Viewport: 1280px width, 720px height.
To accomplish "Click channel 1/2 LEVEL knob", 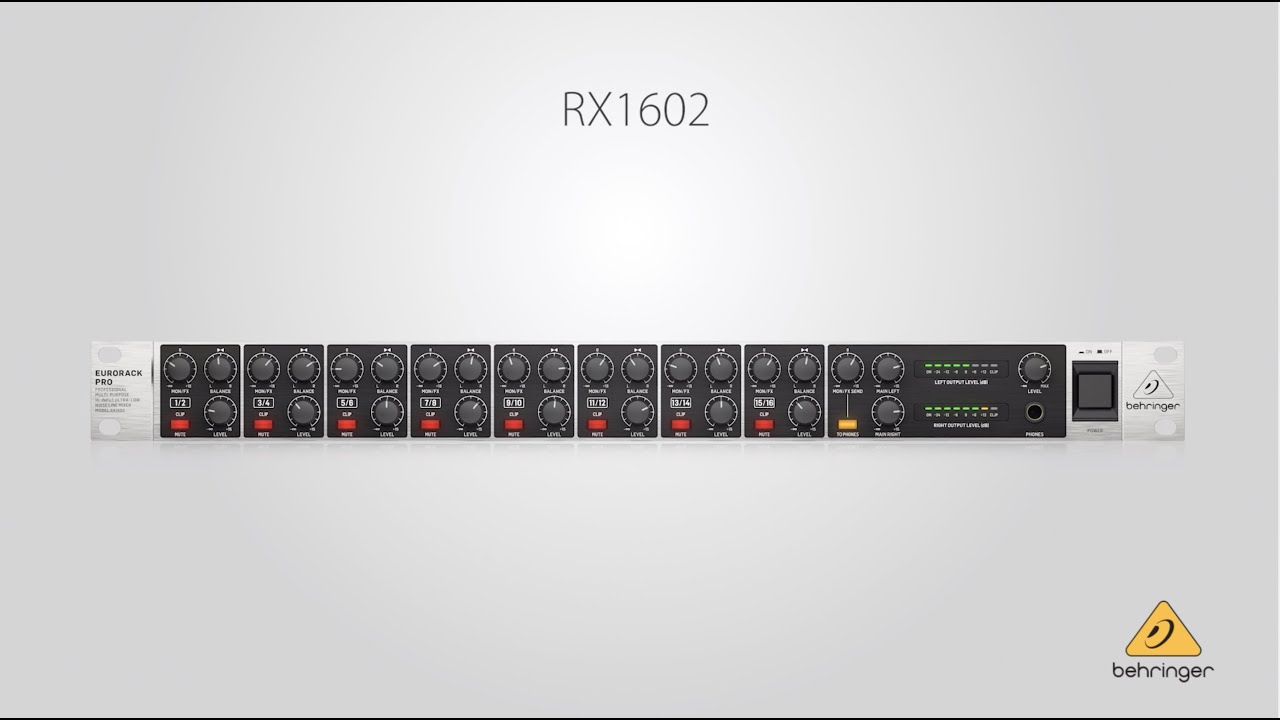I will click(220, 412).
